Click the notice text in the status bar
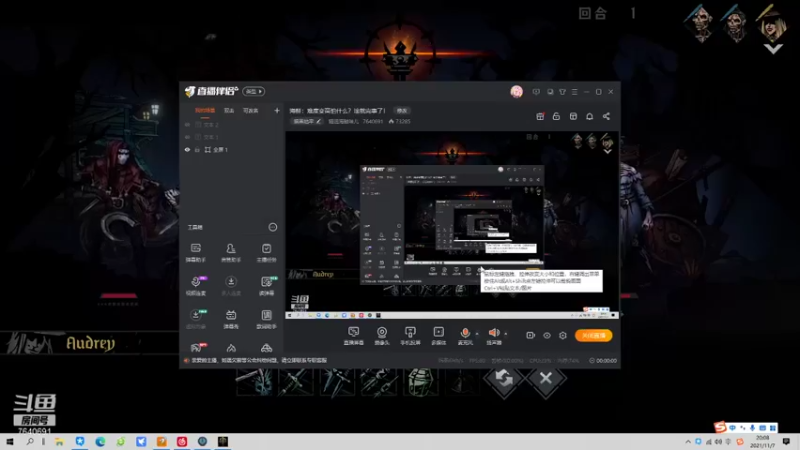The image size is (800, 450). 259,360
